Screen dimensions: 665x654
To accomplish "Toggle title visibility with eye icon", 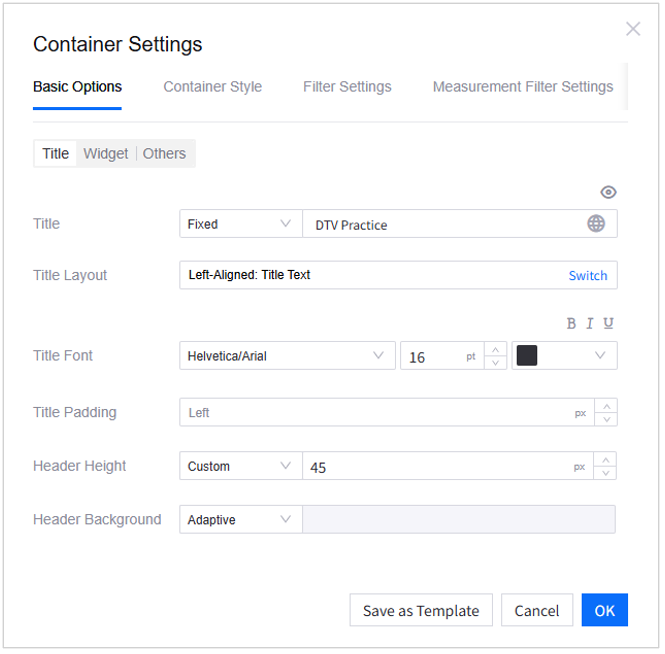I will [x=608, y=192].
